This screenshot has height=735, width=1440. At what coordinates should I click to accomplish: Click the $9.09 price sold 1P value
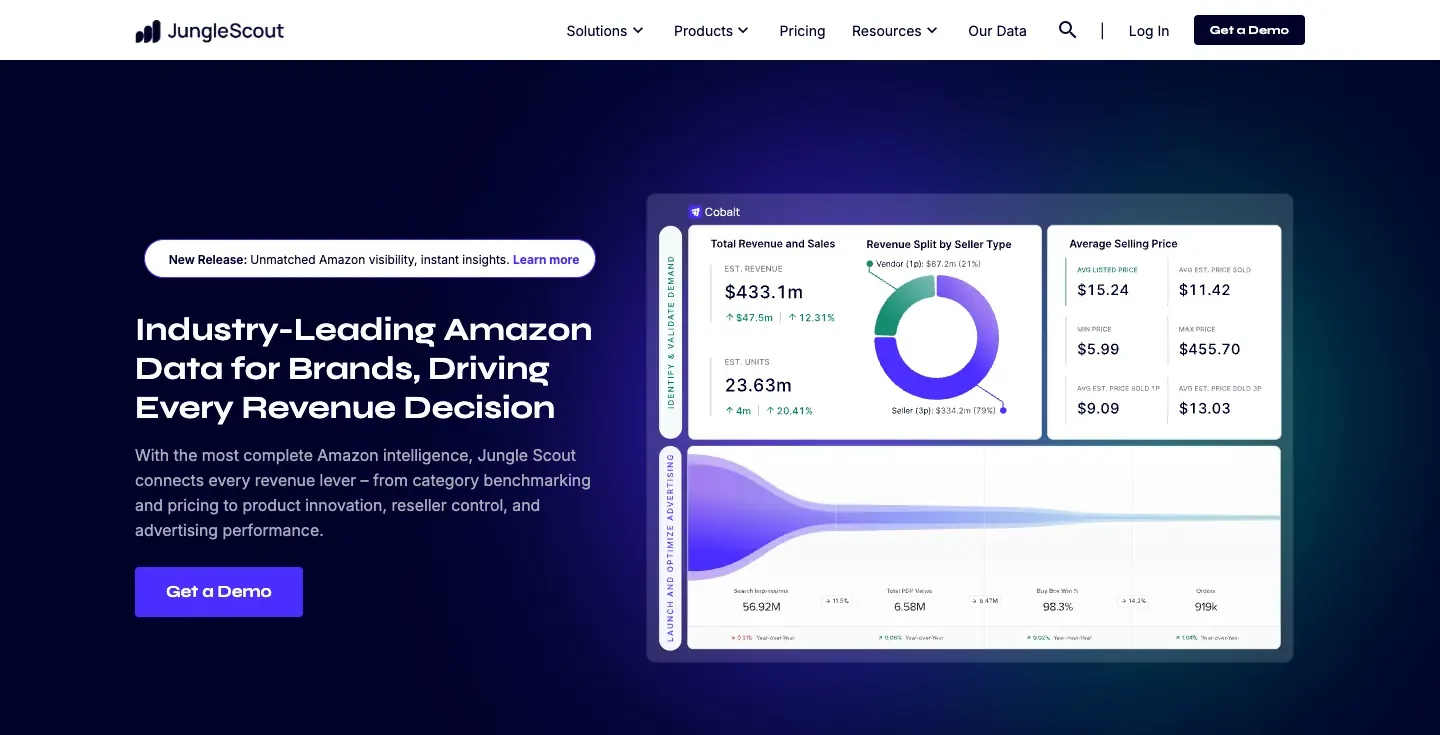coord(1098,408)
